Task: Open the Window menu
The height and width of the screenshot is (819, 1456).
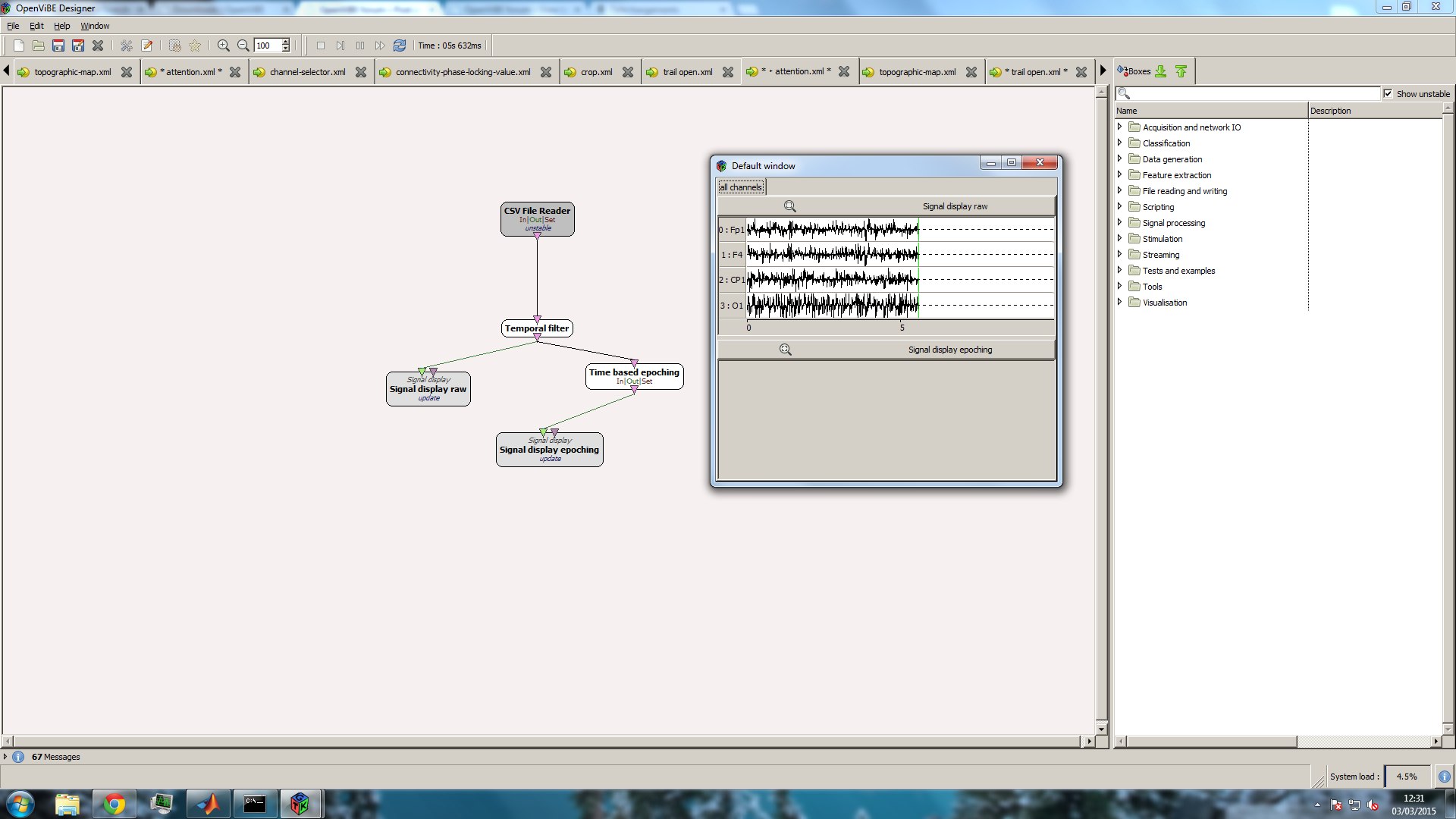Action: pyautogui.click(x=95, y=26)
